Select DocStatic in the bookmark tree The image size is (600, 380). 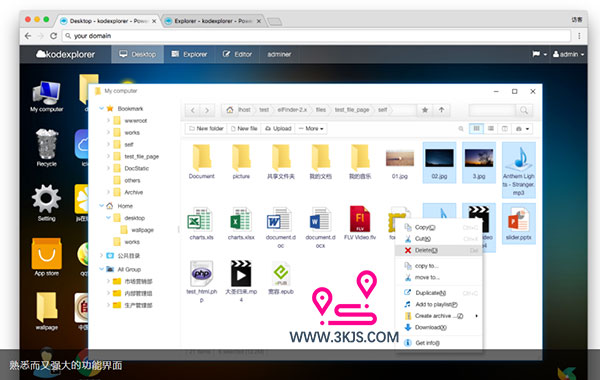[x=137, y=168]
